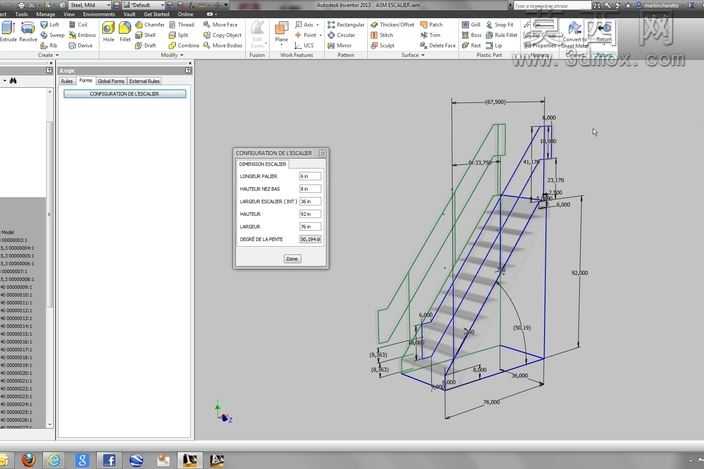The height and width of the screenshot is (469, 704).
Task: Select the Thread tool
Action: [181, 25]
